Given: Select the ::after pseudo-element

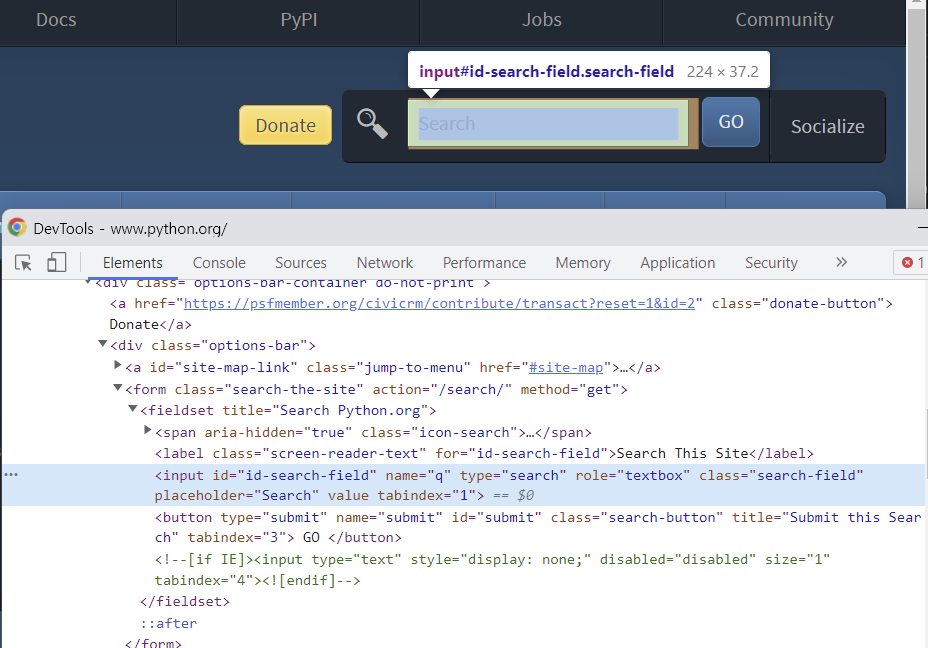Looking at the screenshot, I should pos(169,623).
